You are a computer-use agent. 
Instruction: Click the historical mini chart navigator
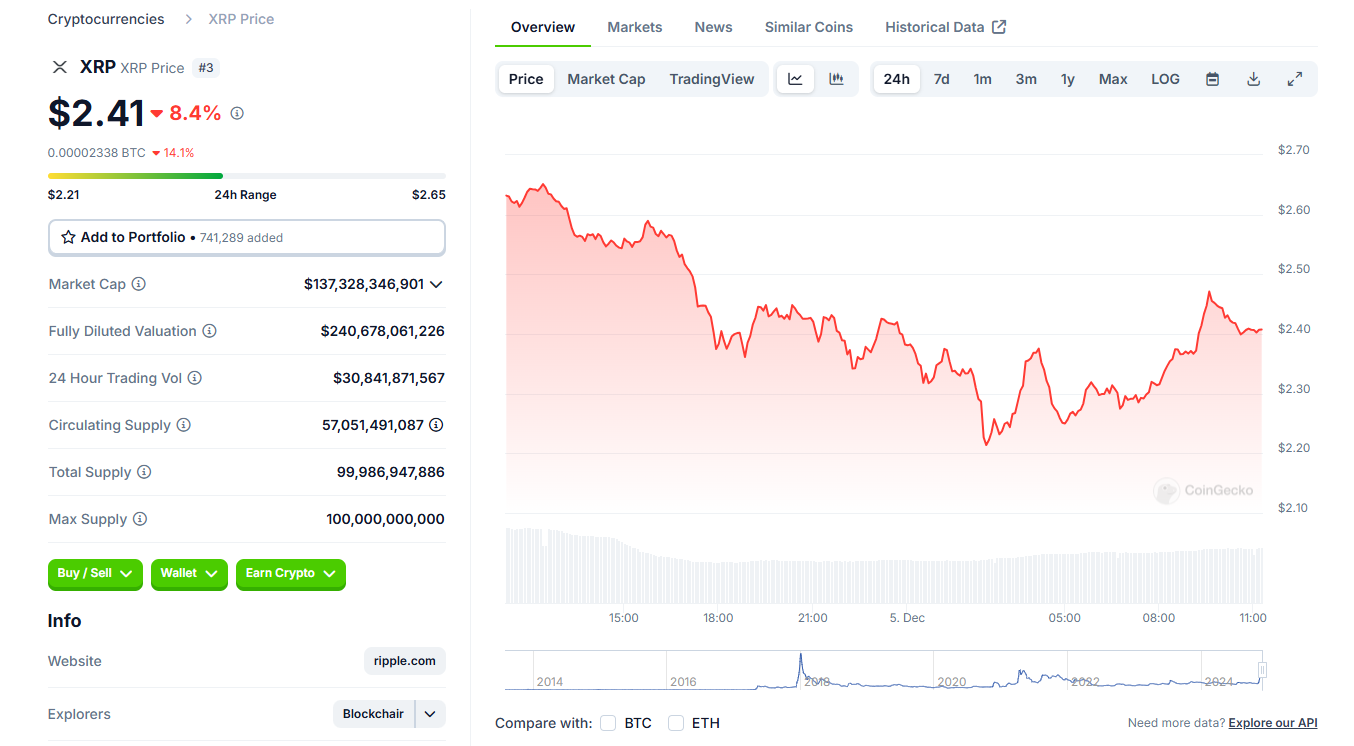click(885, 670)
